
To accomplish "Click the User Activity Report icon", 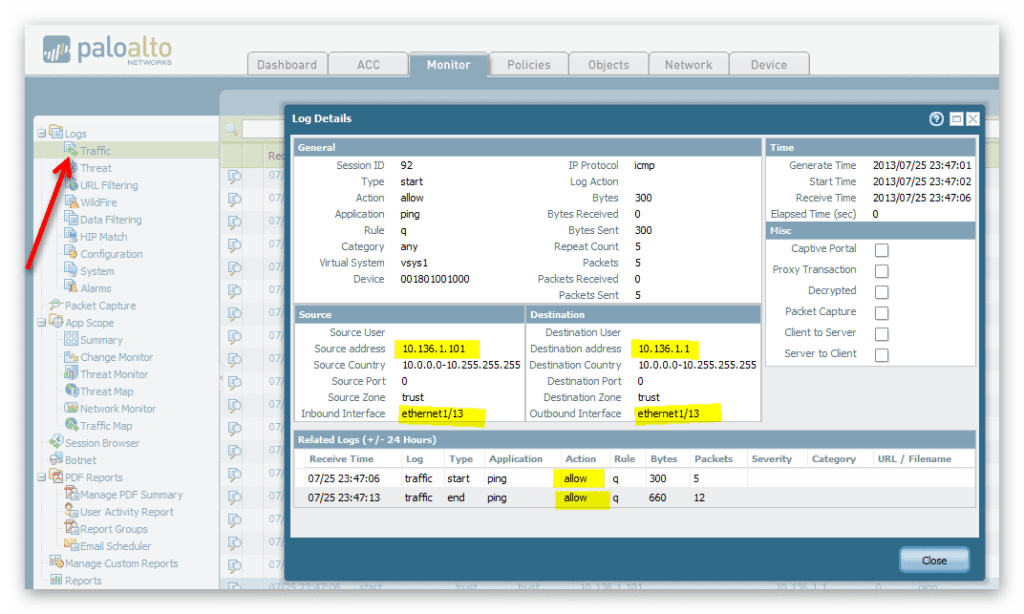I will 71,511.
